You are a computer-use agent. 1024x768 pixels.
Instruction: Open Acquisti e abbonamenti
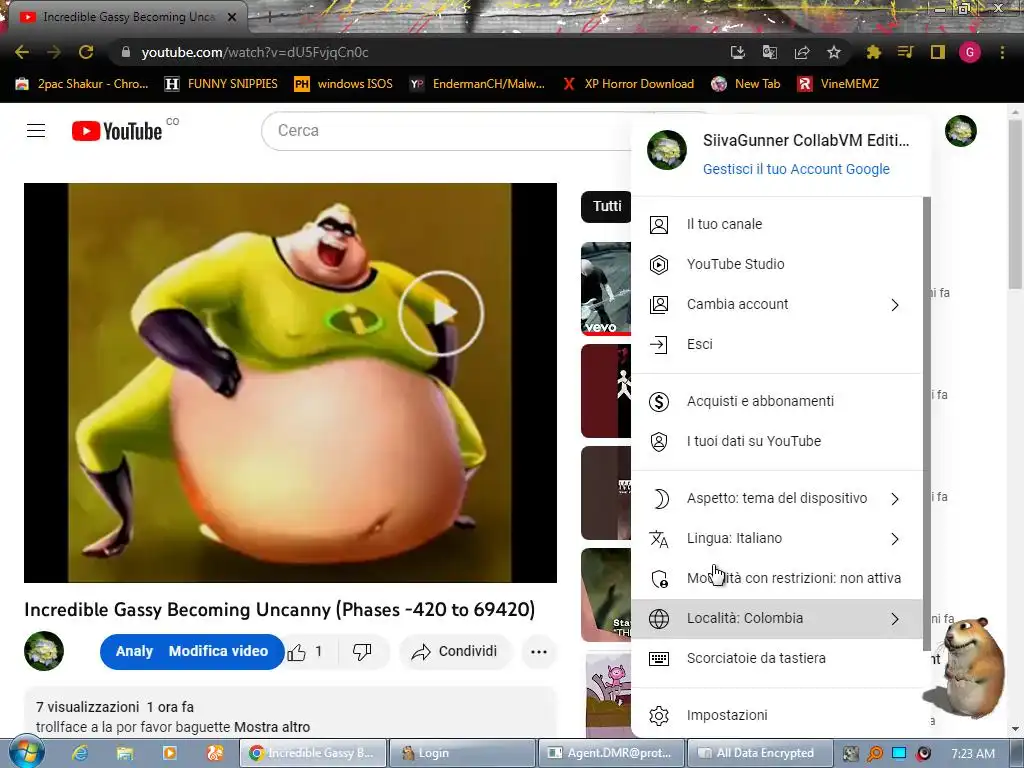pyautogui.click(x=777, y=401)
